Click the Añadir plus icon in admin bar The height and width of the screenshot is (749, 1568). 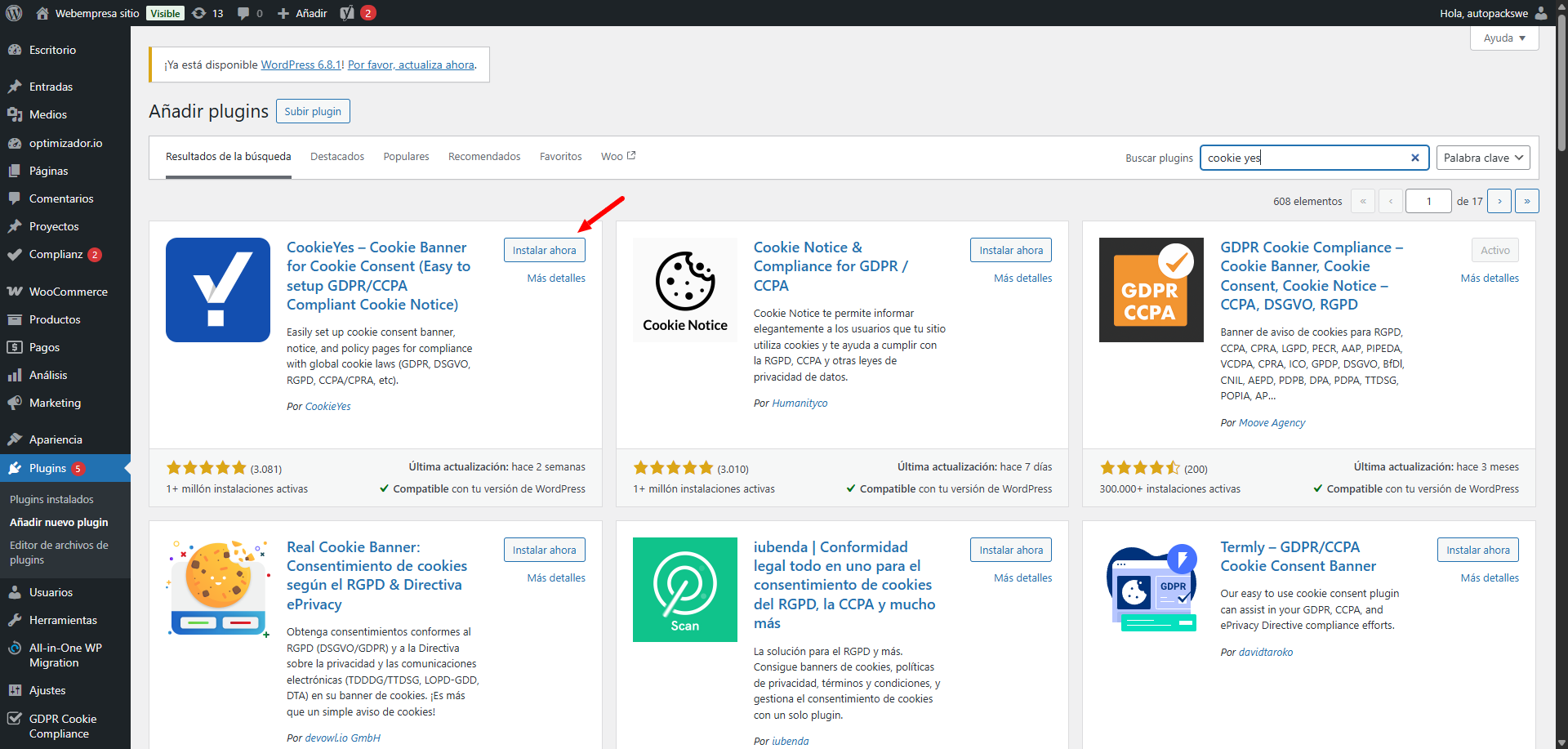pos(283,13)
